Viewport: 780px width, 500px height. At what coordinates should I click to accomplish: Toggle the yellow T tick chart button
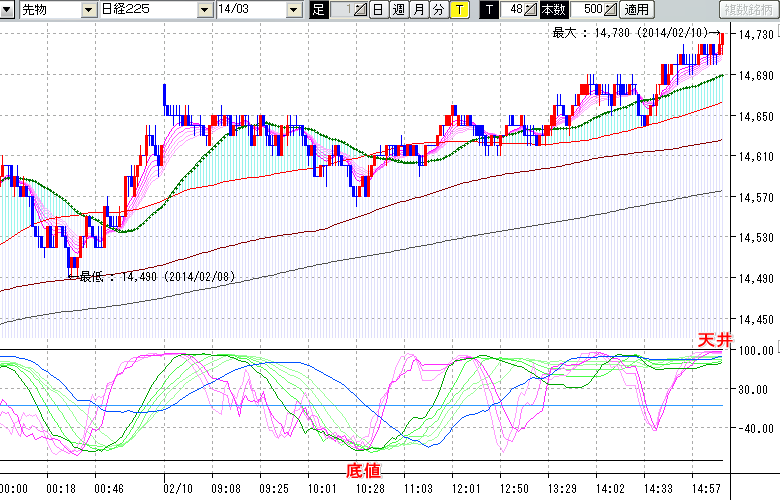(459, 10)
